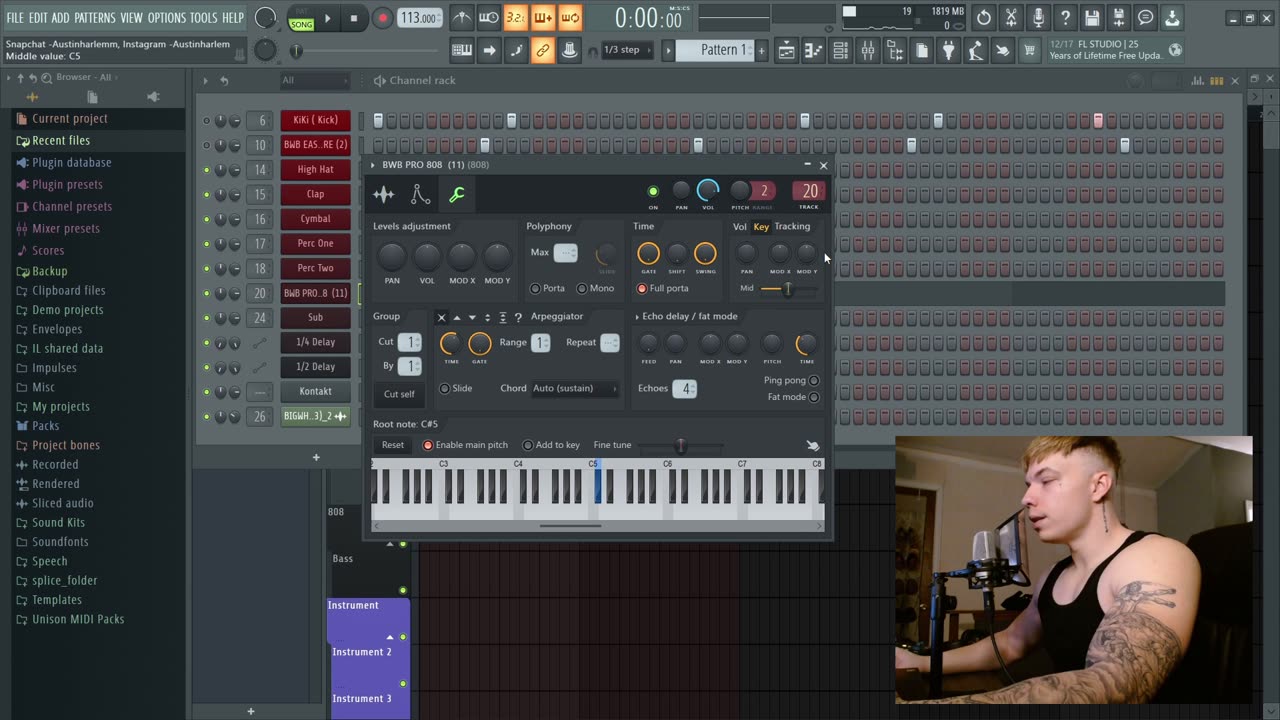Save project with floppy disk icon
Viewport: 1280px width, 720px height.
pos(1092,18)
